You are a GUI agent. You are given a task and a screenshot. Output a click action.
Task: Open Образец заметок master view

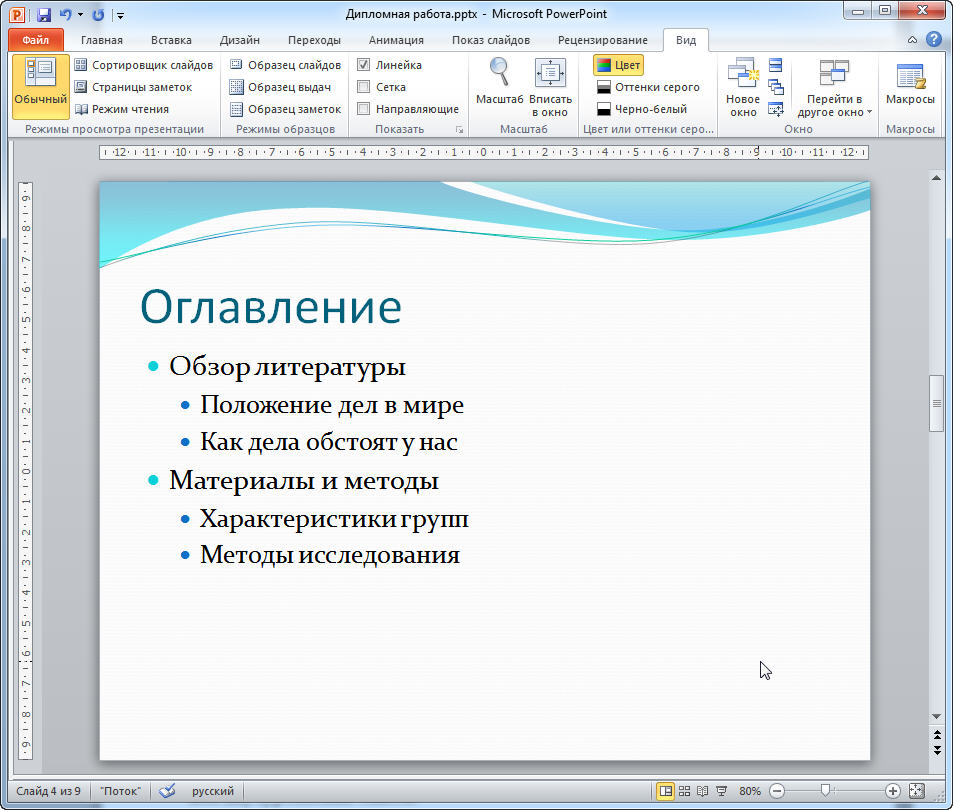coord(286,109)
